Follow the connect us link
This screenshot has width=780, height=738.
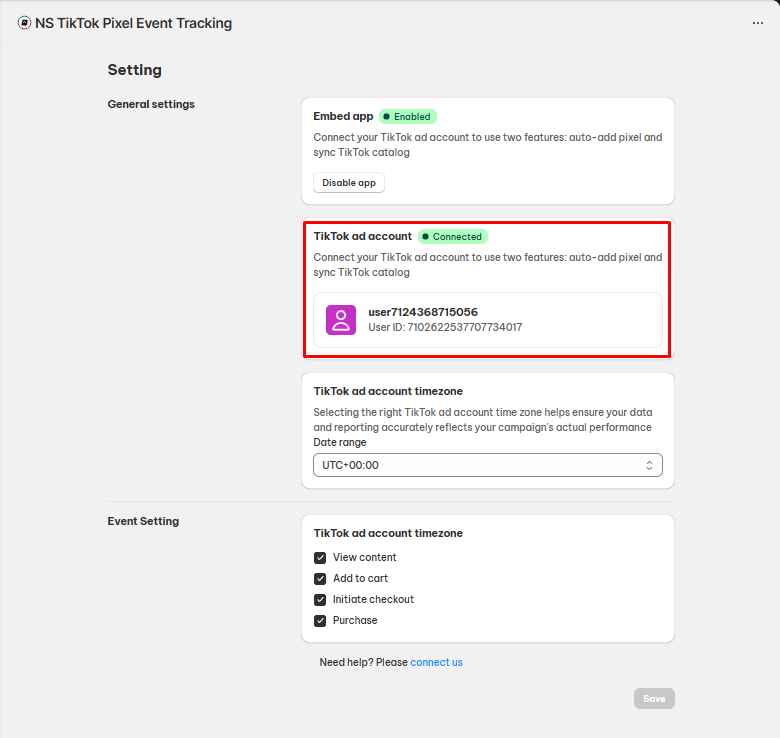436,662
